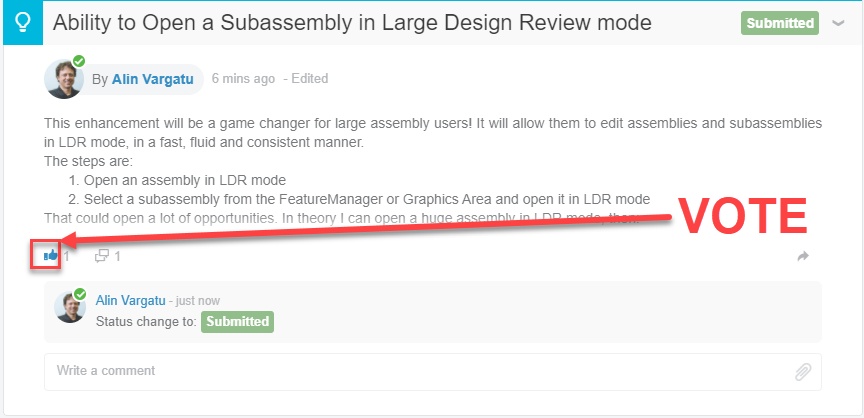The image size is (864, 418).
Task: Click the Submitted badge in status change
Action: (237, 322)
